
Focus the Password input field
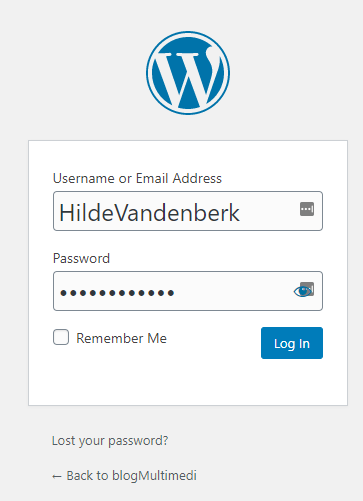click(x=188, y=291)
